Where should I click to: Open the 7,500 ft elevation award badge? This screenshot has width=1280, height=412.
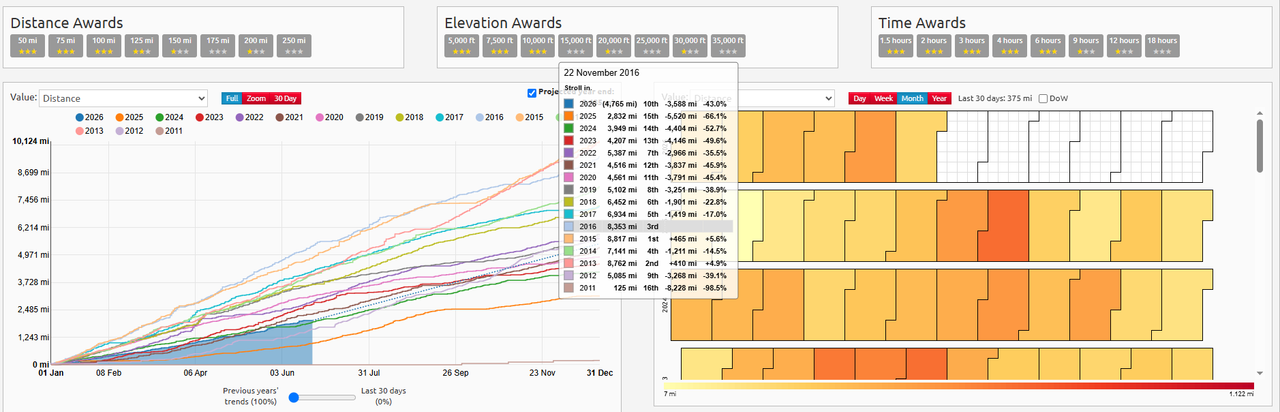tap(499, 44)
